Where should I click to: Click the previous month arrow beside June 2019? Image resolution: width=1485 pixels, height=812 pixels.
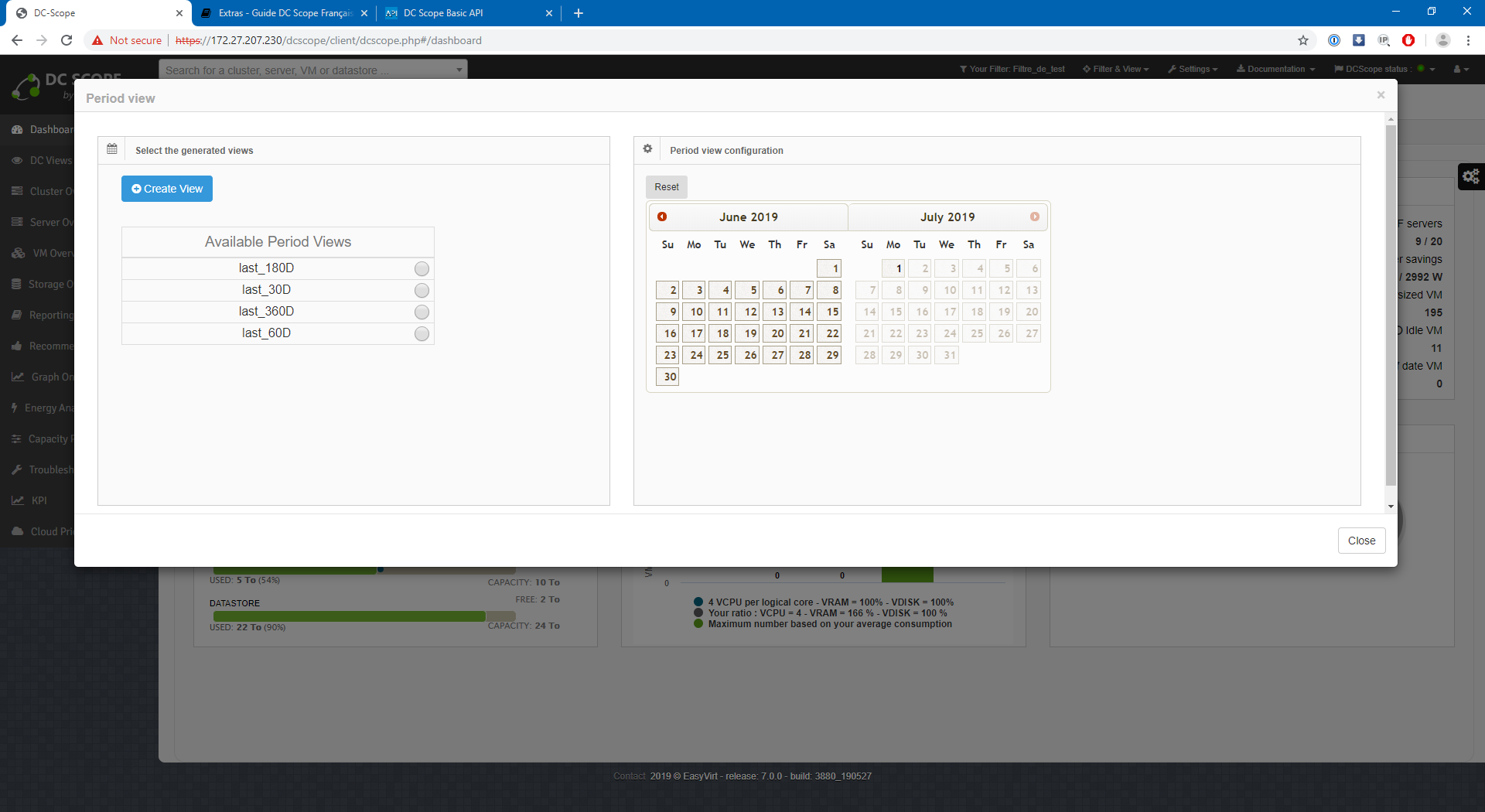(x=662, y=217)
